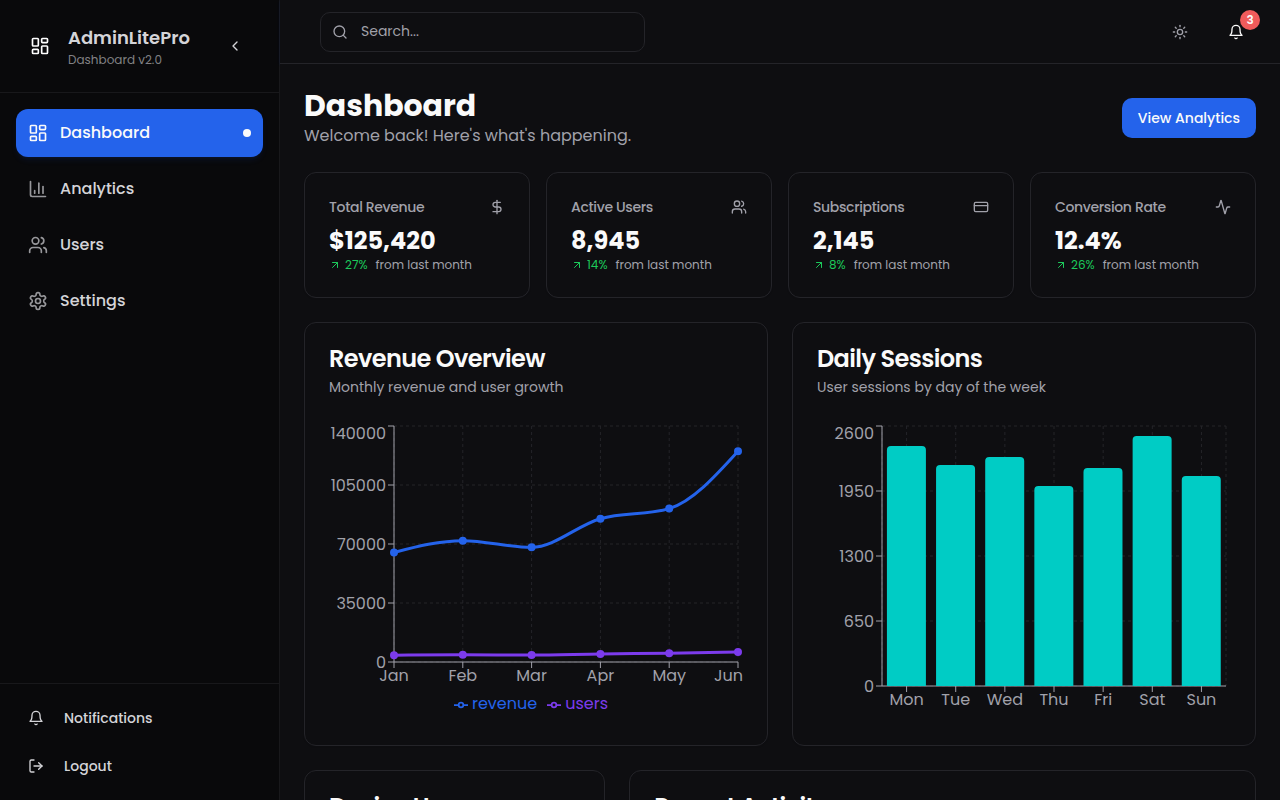The height and width of the screenshot is (800, 1280).
Task: Click the Jun revenue data point
Action: click(x=738, y=451)
